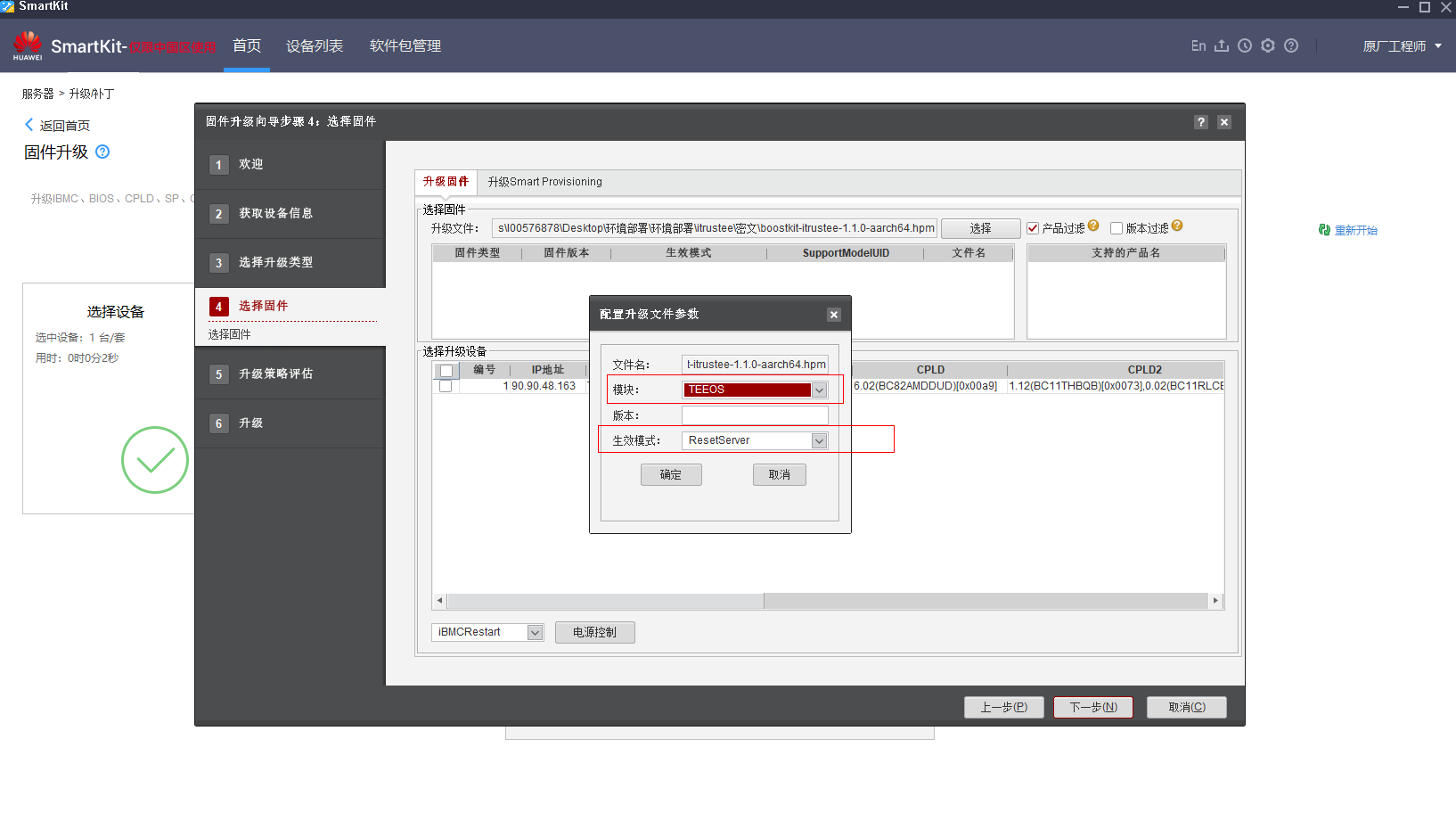
Task: Click step 2 number badge for 获取设备信息
Action: pos(218,214)
